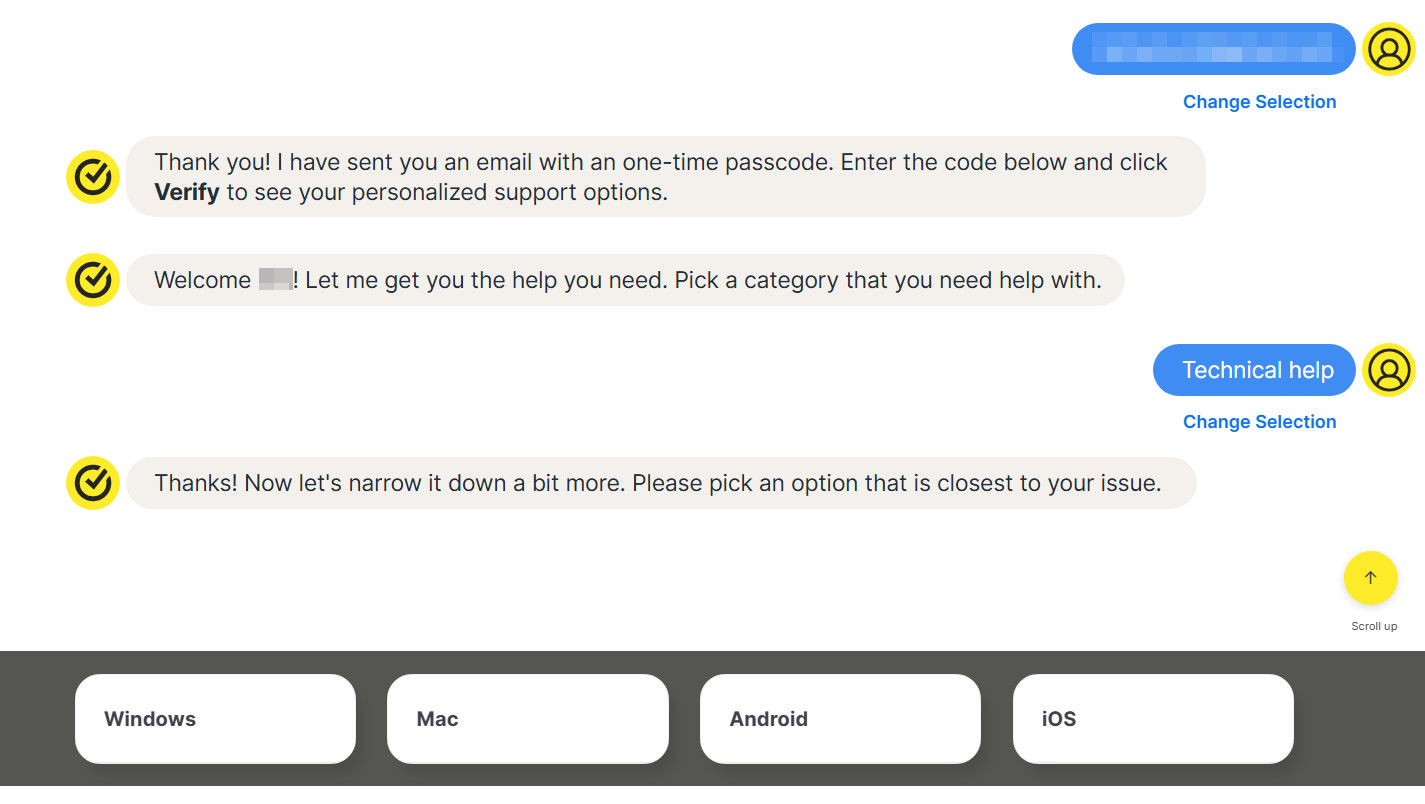Click the one-time passcode message bubble

point(665,177)
